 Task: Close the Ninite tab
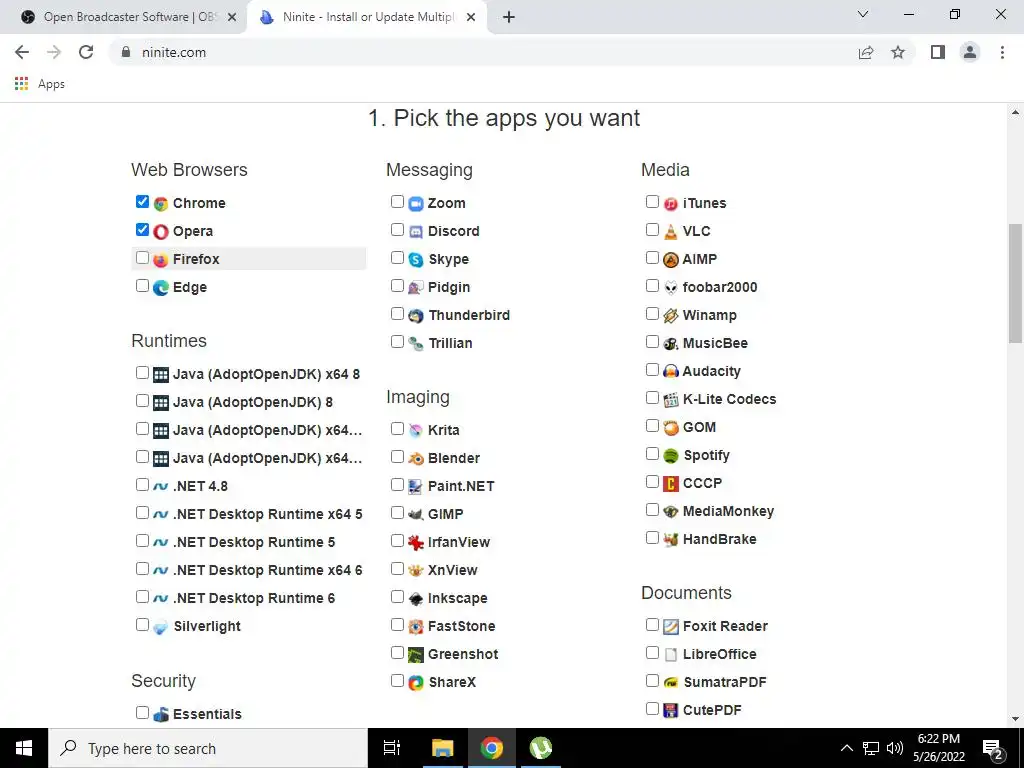[x=470, y=18]
